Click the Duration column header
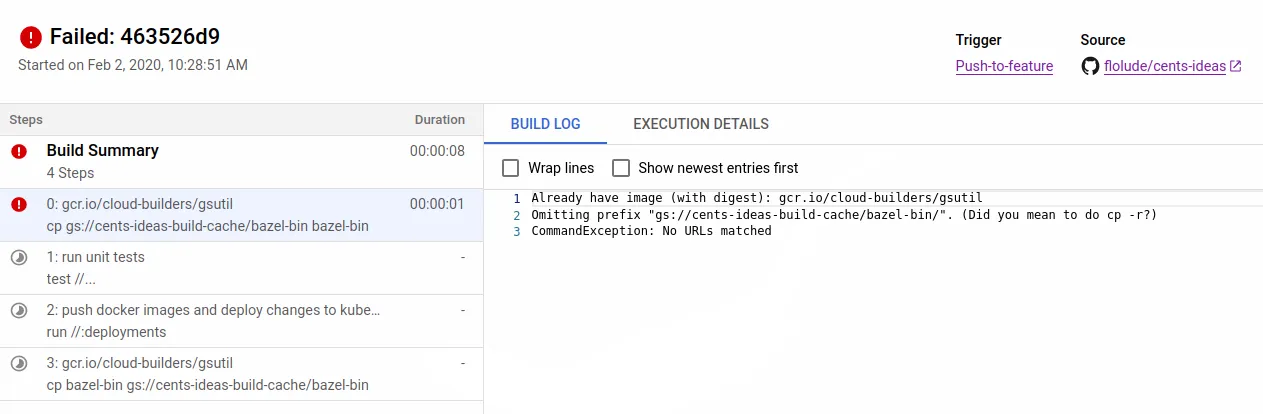Image resolution: width=1263 pixels, height=414 pixels. (x=440, y=120)
